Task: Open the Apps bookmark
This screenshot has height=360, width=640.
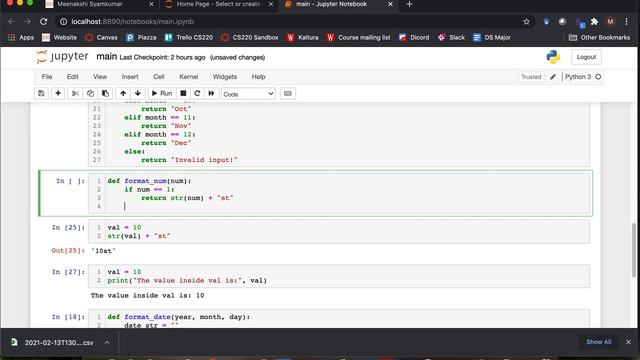Action: tap(21, 38)
